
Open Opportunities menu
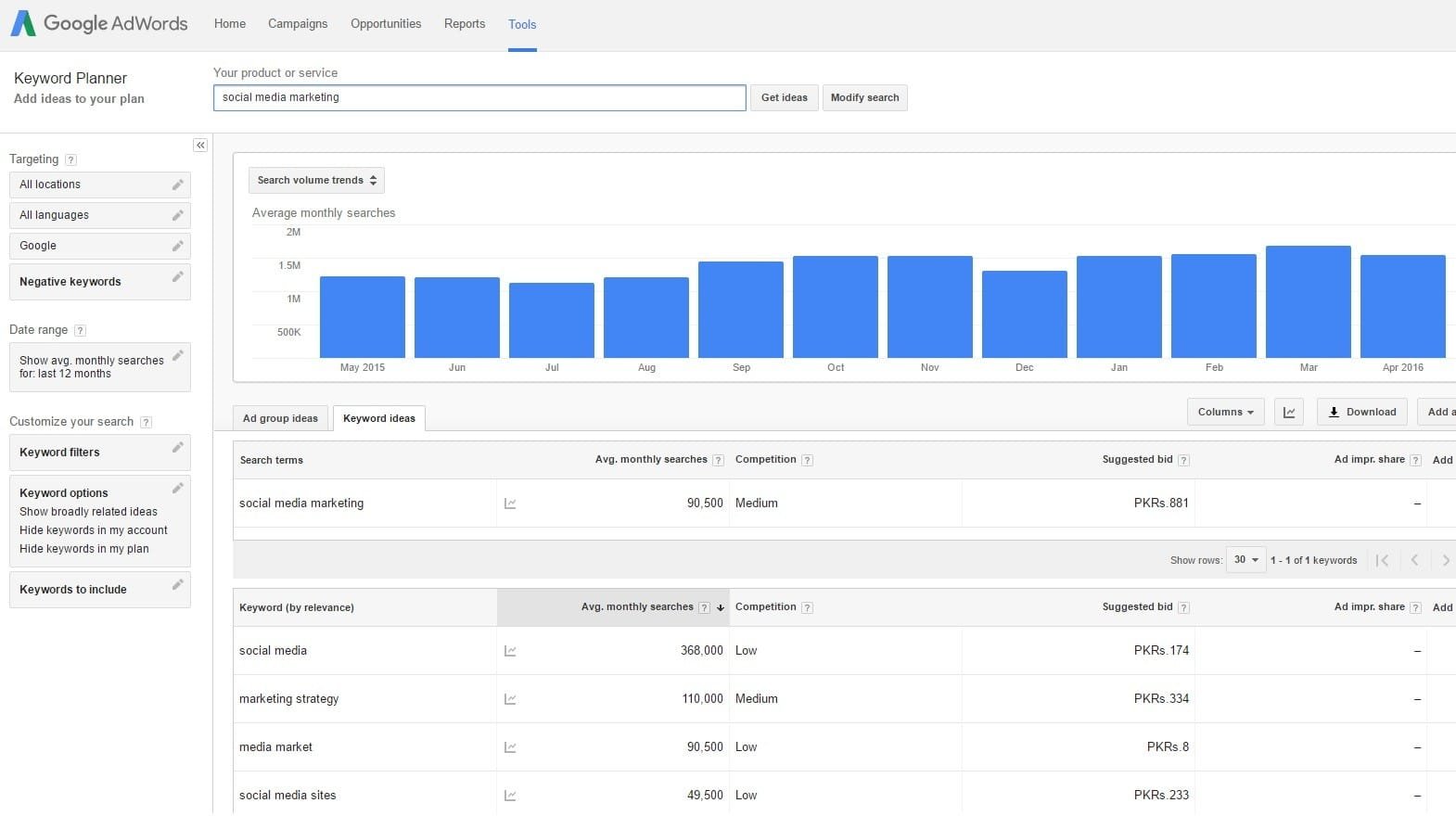[x=386, y=24]
